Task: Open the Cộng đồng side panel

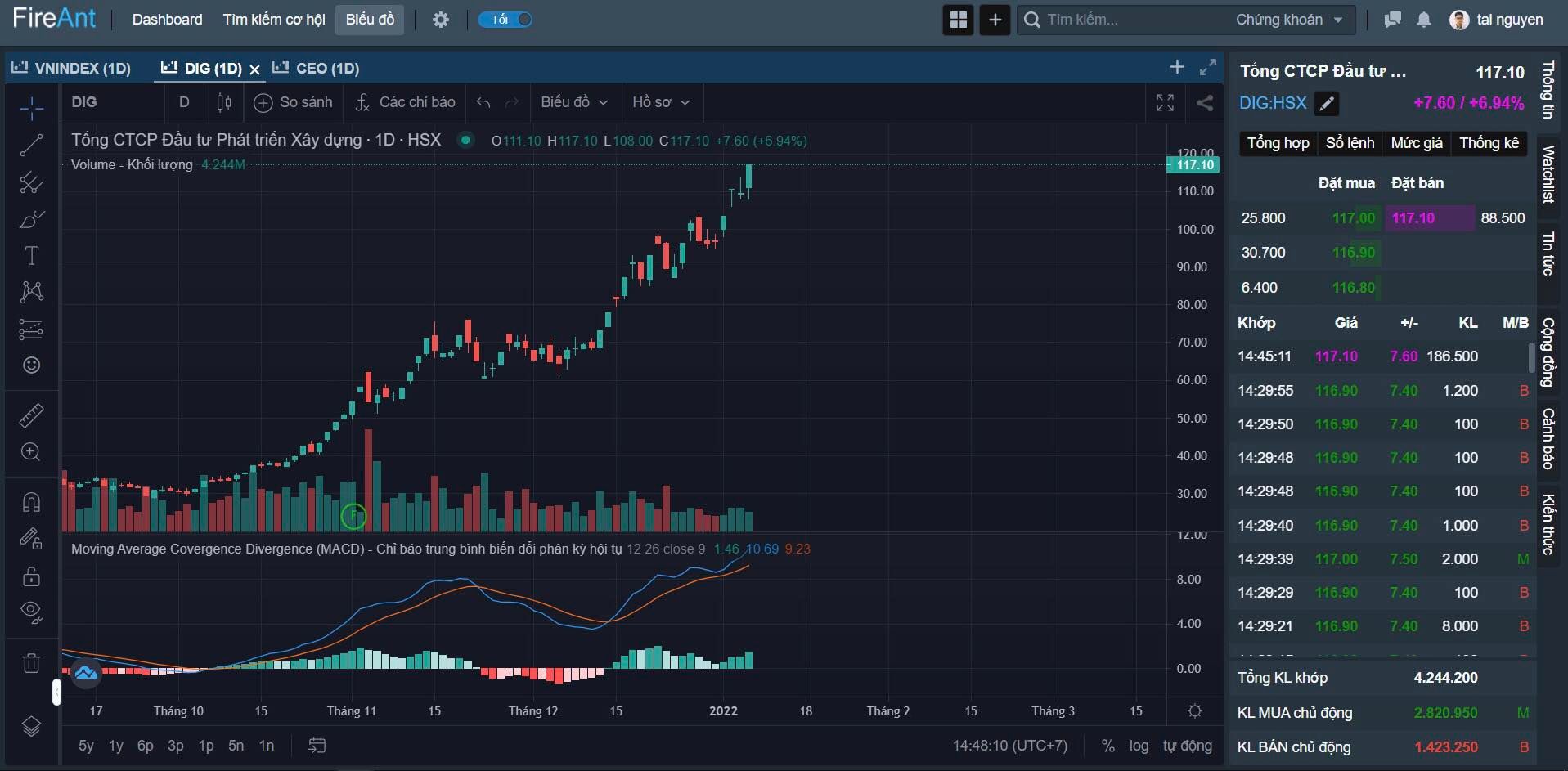Action: coord(1548,352)
